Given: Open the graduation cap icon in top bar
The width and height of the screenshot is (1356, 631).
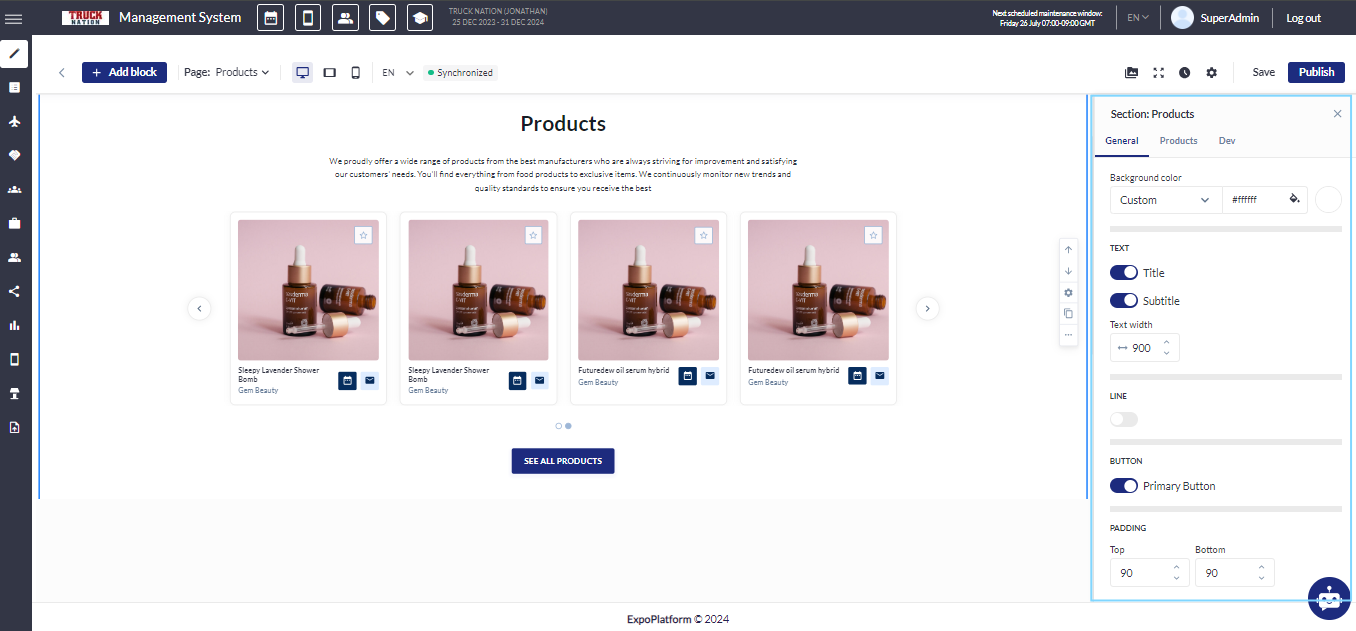Looking at the screenshot, I should 420,18.
